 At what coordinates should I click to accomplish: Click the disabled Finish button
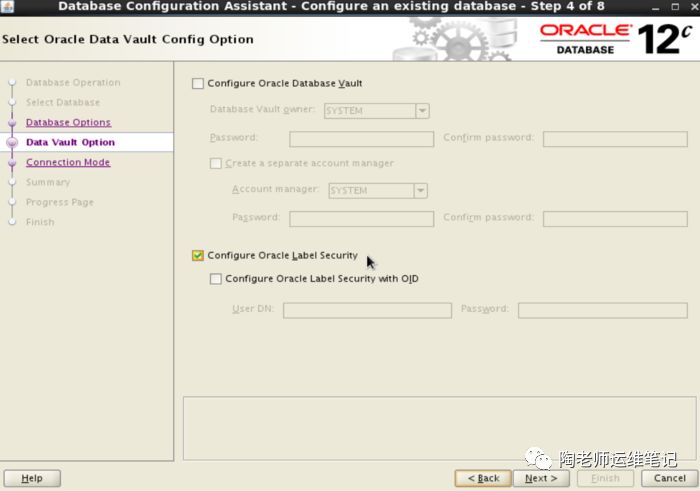tap(605, 478)
